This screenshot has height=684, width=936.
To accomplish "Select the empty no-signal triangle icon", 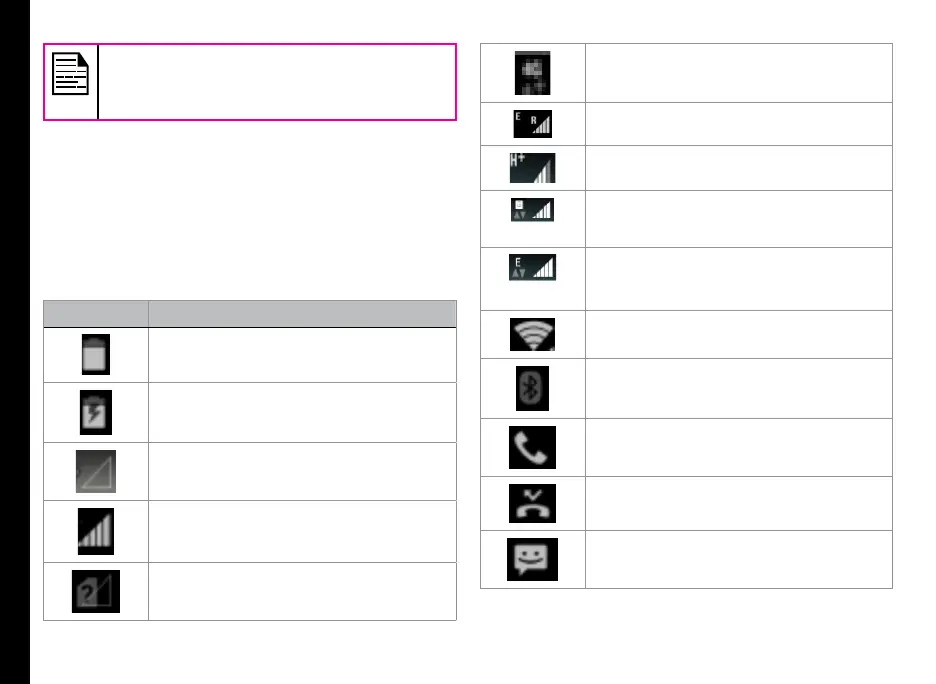I will [x=96, y=472].
